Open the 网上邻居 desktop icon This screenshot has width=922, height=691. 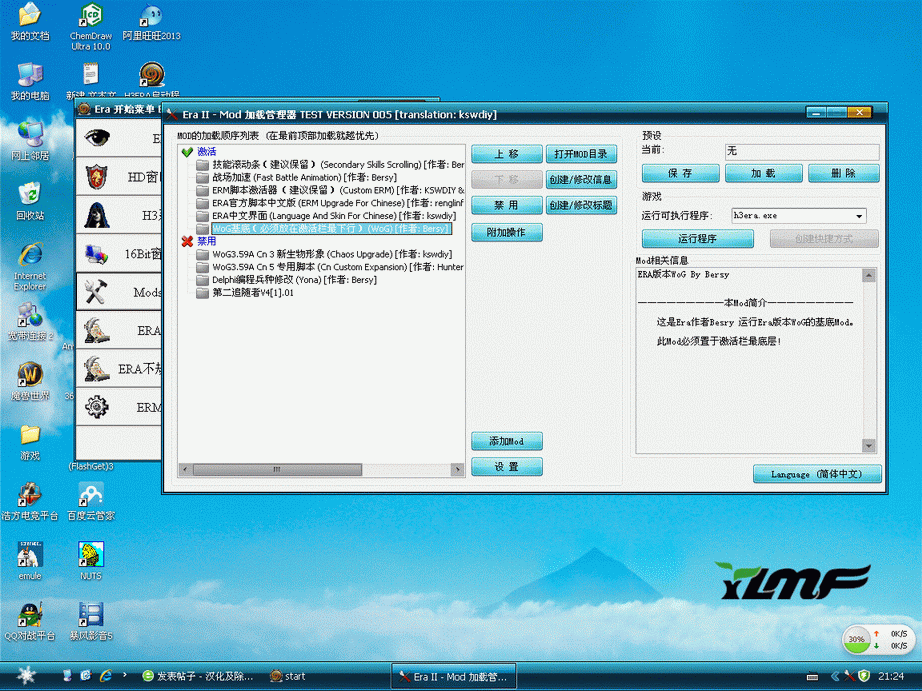30,142
